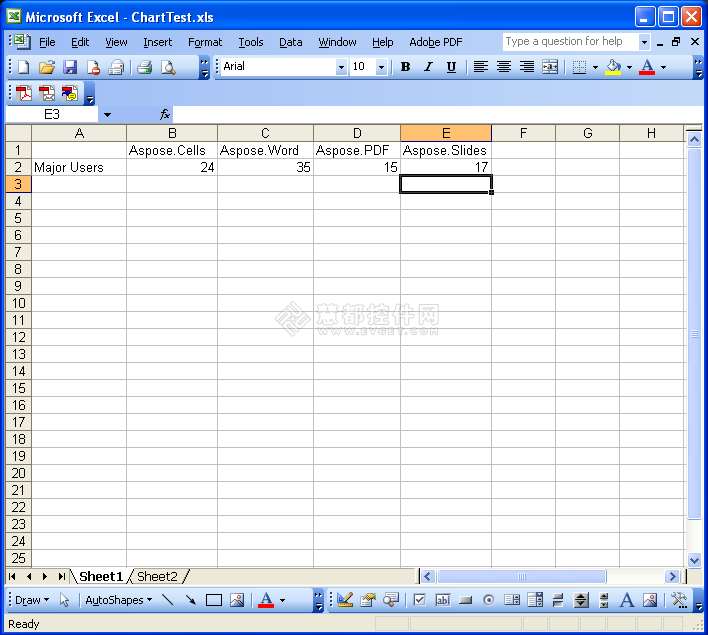Click the Type a question for help box

[568, 42]
